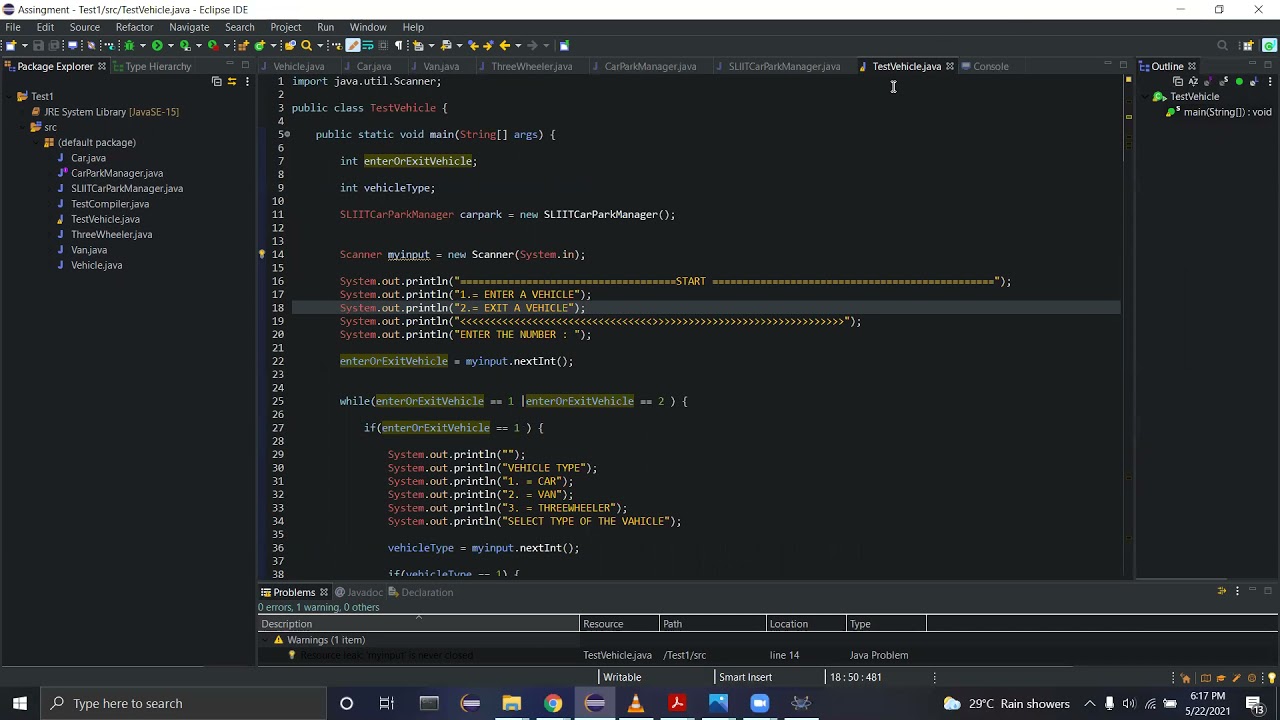
Task: Toggle Link with Editor in Package Explorer
Action: pos(231,81)
